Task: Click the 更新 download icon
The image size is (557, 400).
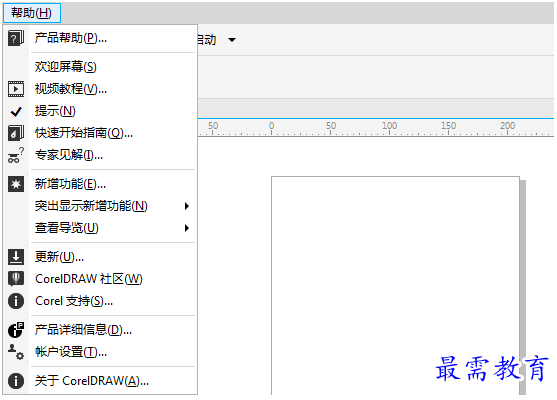Action: tap(16, 257)
